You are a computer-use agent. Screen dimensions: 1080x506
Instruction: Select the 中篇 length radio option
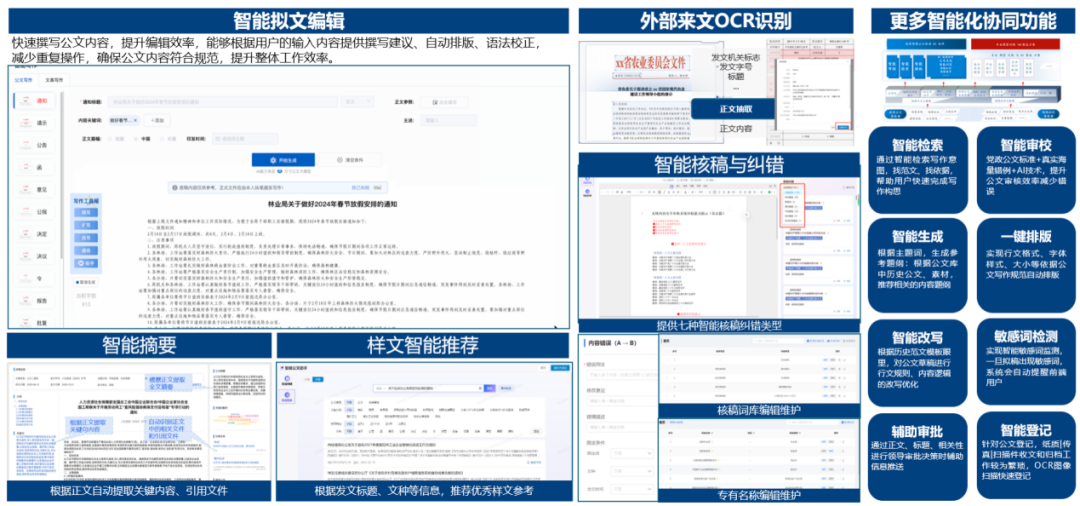pyautogui.click(x=143, y=138)
